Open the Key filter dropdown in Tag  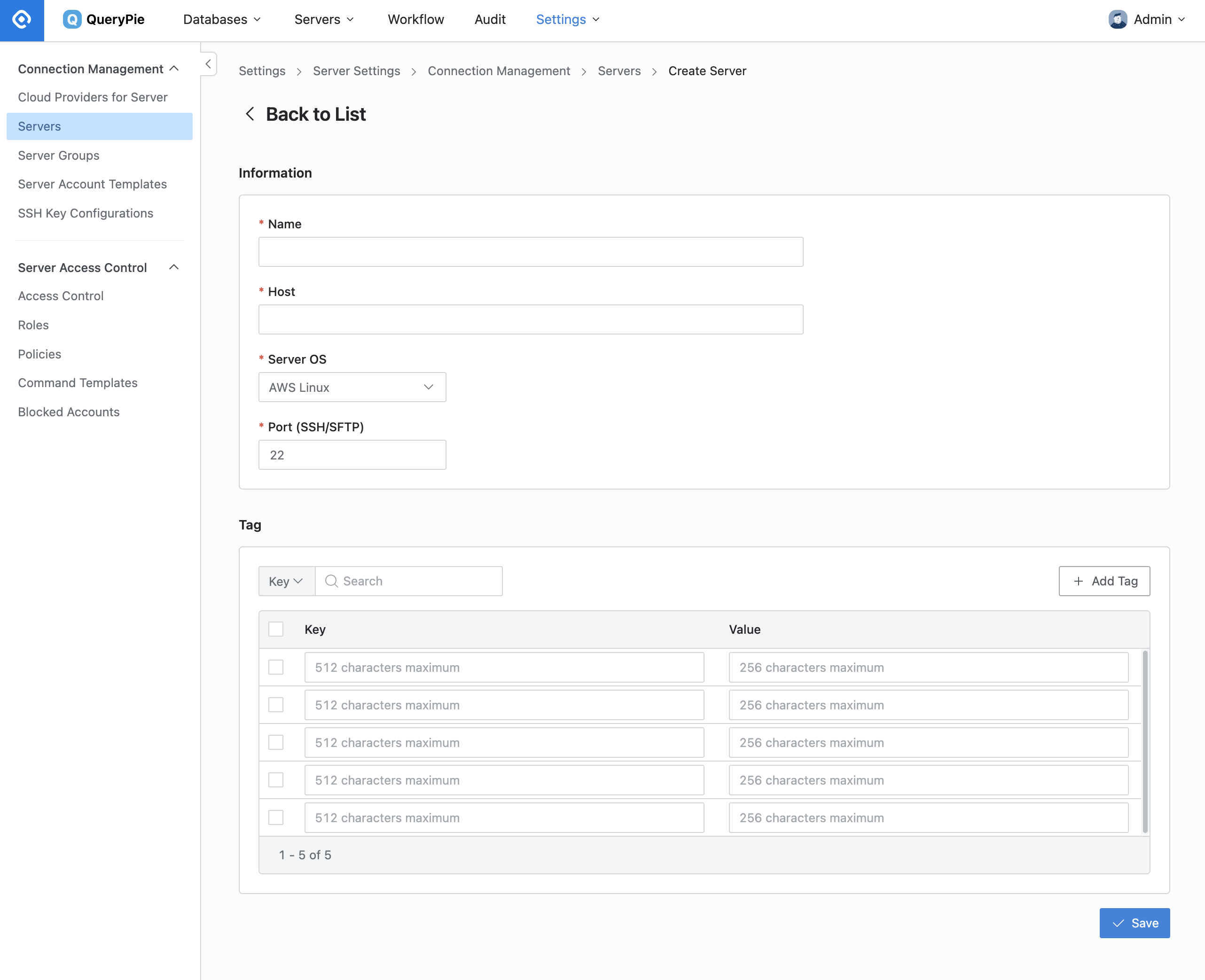point(286,581)
